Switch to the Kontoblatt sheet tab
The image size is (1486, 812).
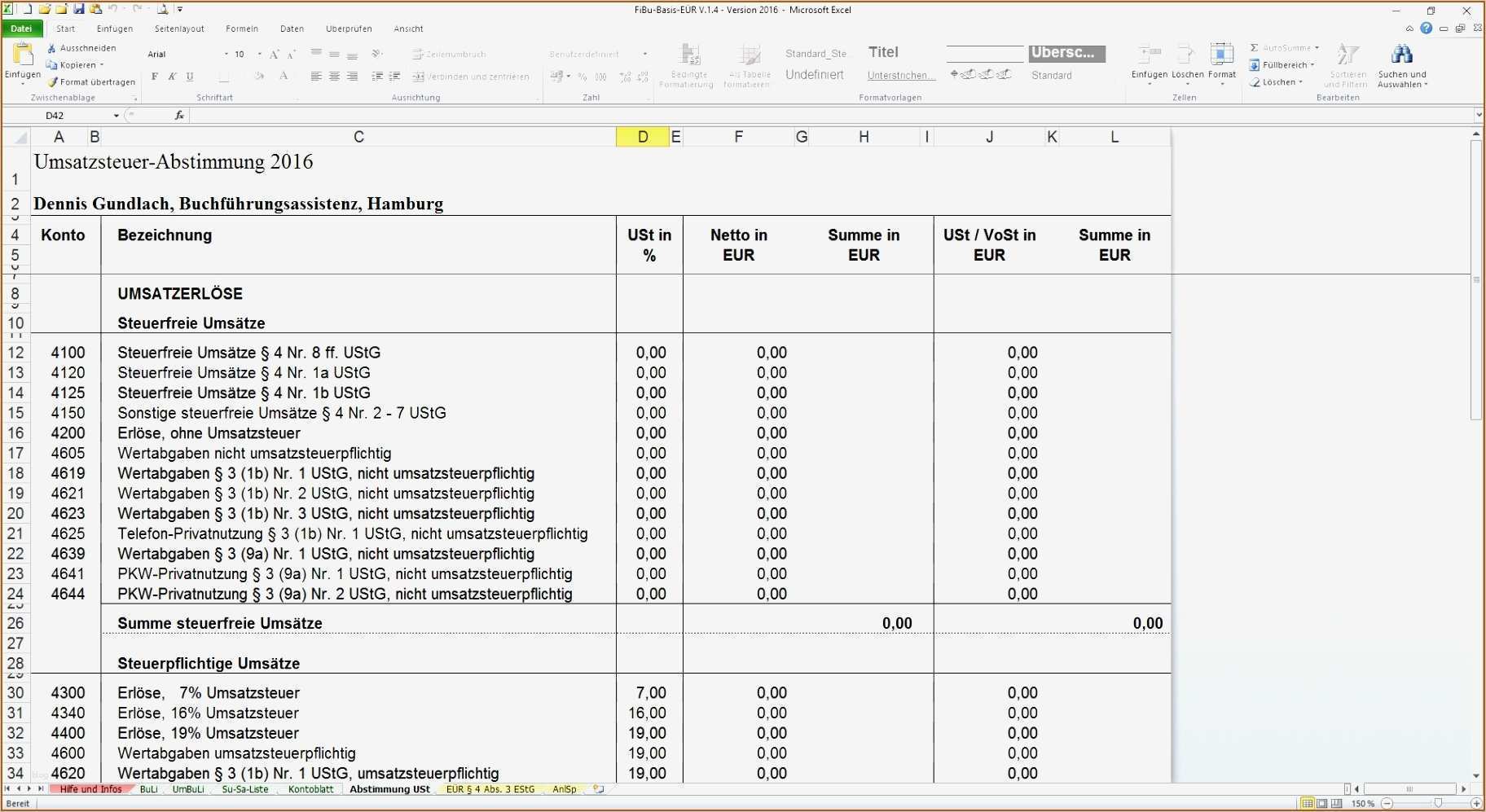click(x=310, y=789)
